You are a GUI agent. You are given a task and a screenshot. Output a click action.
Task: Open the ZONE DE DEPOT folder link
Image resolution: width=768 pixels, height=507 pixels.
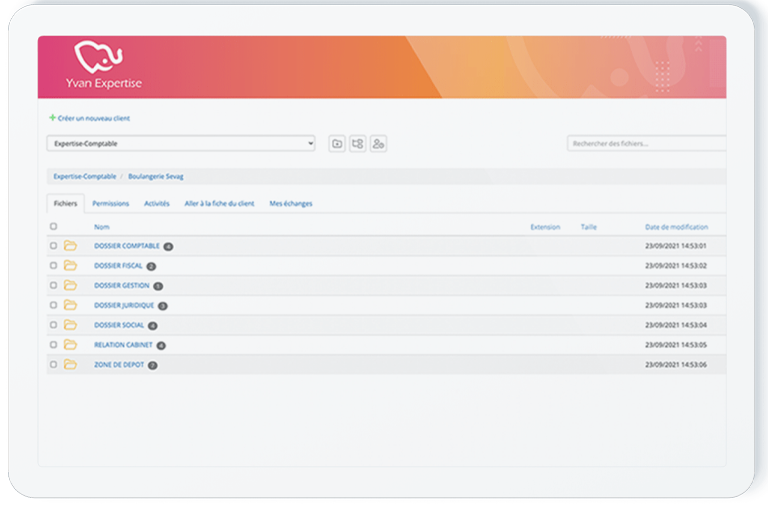click(x=119, y=364)
